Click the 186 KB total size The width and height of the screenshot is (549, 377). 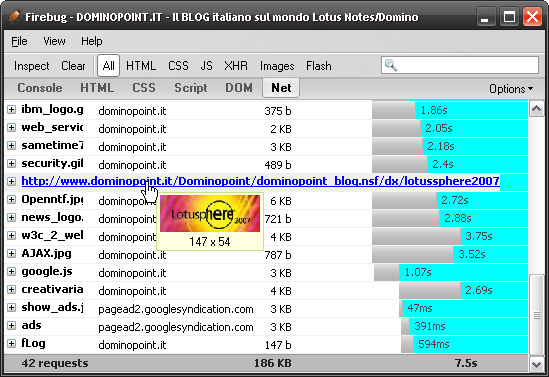coord(273,363)
